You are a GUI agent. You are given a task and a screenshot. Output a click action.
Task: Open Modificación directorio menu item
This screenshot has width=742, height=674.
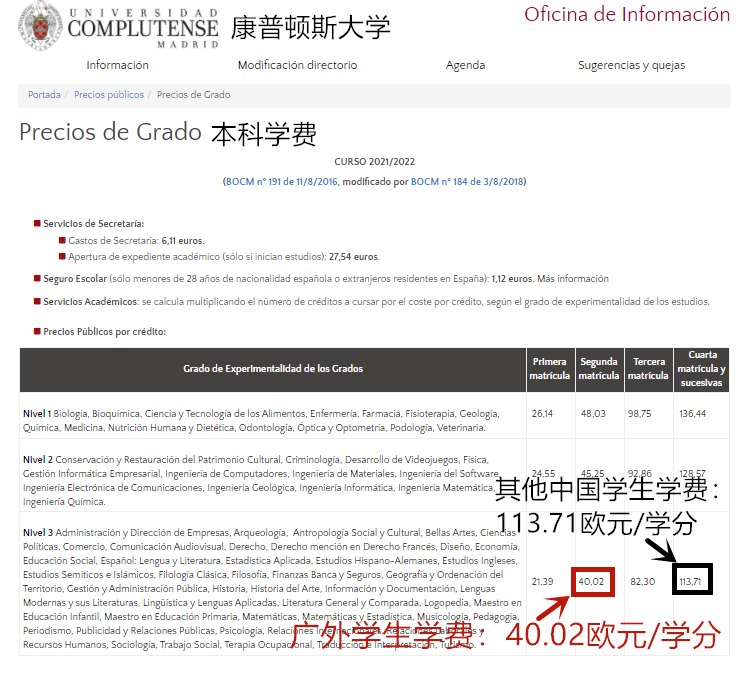[x=297, y=65]
